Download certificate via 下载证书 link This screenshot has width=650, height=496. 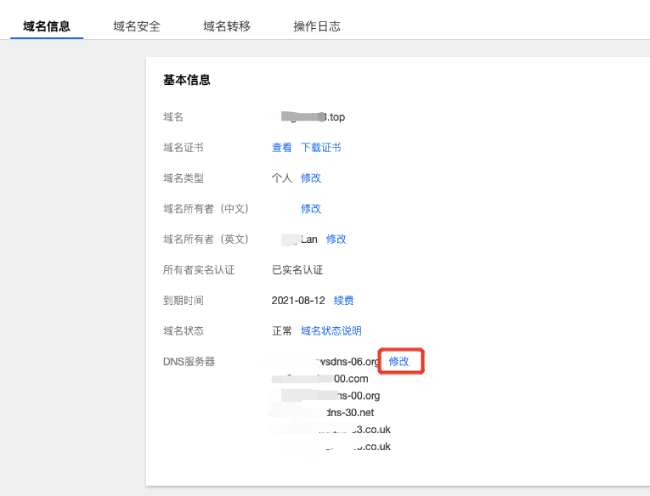321,147
